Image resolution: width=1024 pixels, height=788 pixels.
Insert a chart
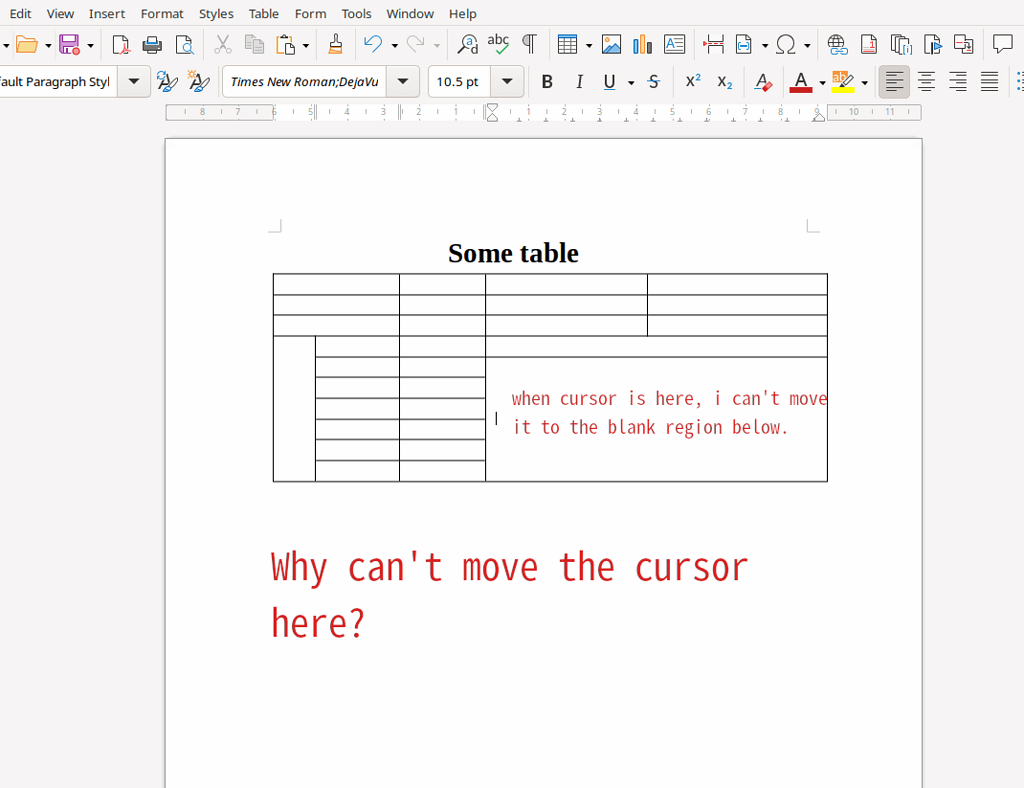point(641,44)
